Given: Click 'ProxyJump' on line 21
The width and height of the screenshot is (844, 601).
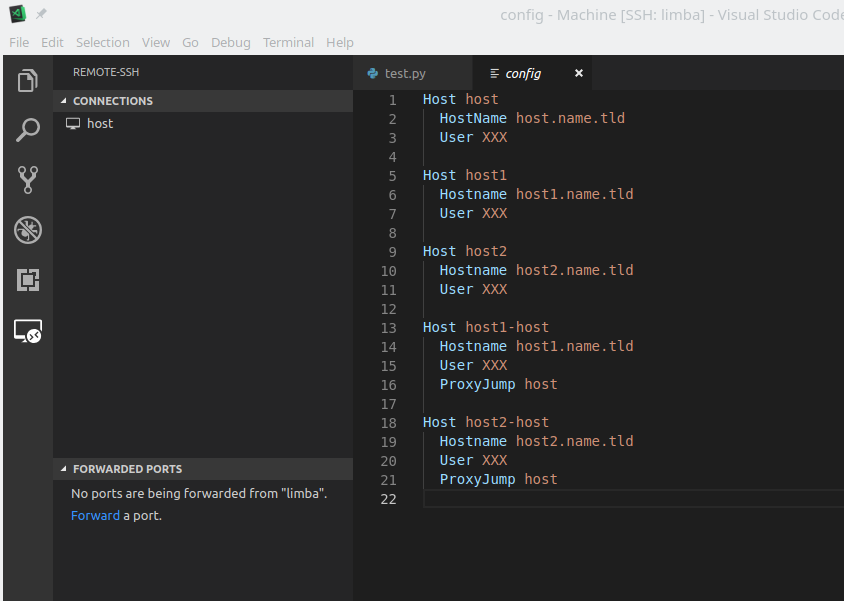Looking at the screenshot, I should [x=477, y=479].
